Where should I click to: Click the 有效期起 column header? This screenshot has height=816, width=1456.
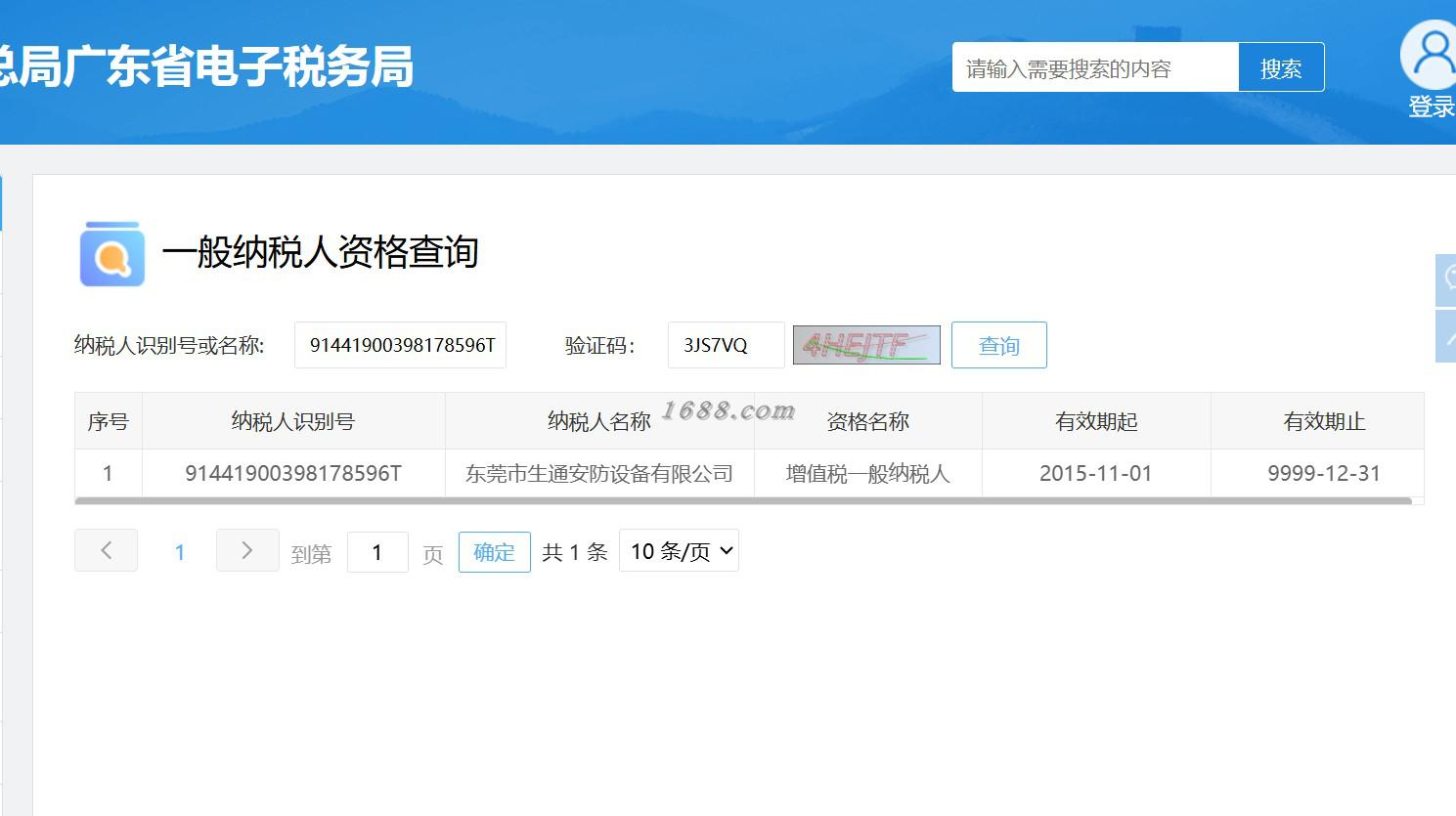pyautogui.click(x=1096, y=421)
